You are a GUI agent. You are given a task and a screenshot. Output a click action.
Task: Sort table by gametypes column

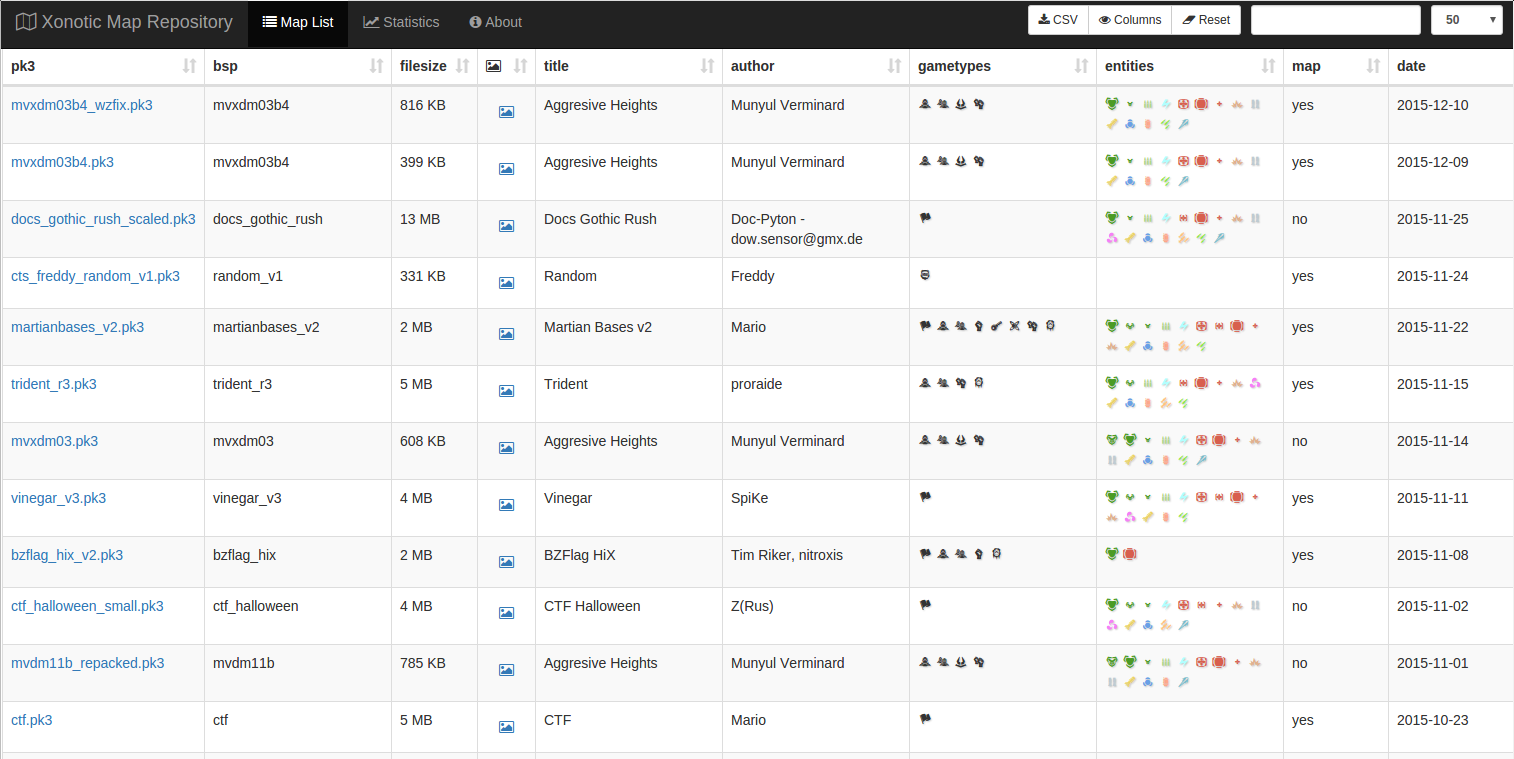pos(1003,66)
